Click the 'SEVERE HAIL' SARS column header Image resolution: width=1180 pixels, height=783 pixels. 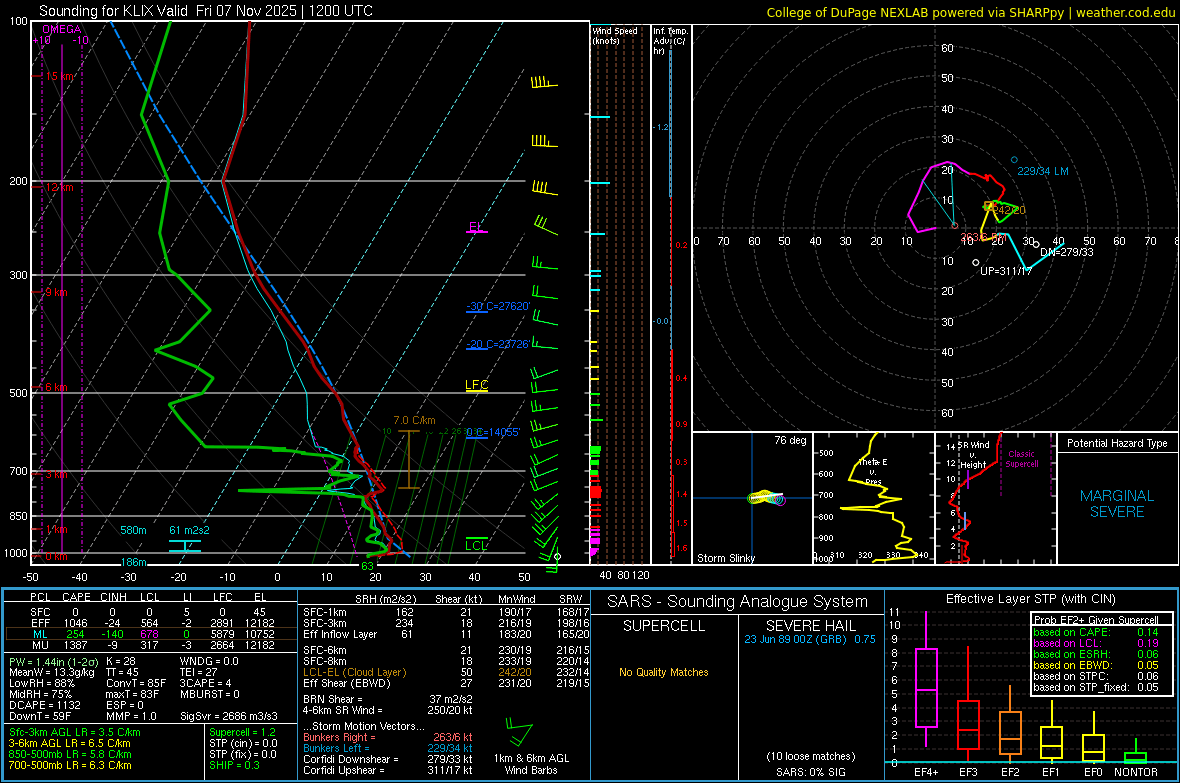pos(810,626)
